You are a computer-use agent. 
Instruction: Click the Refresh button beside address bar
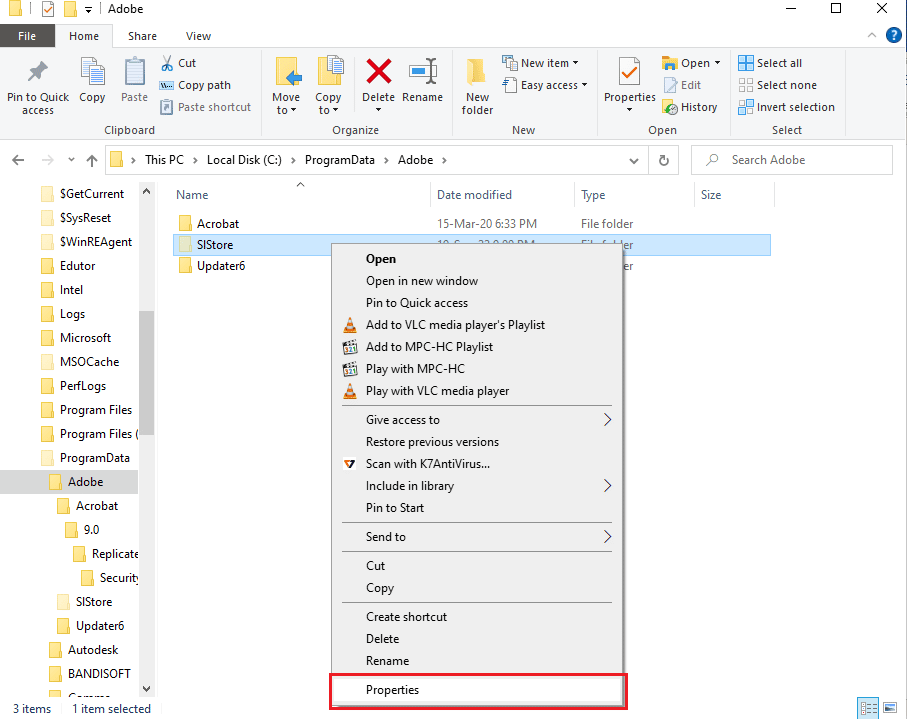(x=664, y=160)
